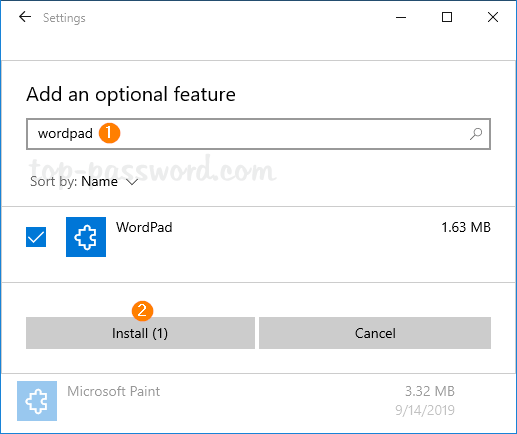Image resolution: width=517 pixels, height=434 pixels.
Task: Click the Settings title text
Action: point(64,18)
